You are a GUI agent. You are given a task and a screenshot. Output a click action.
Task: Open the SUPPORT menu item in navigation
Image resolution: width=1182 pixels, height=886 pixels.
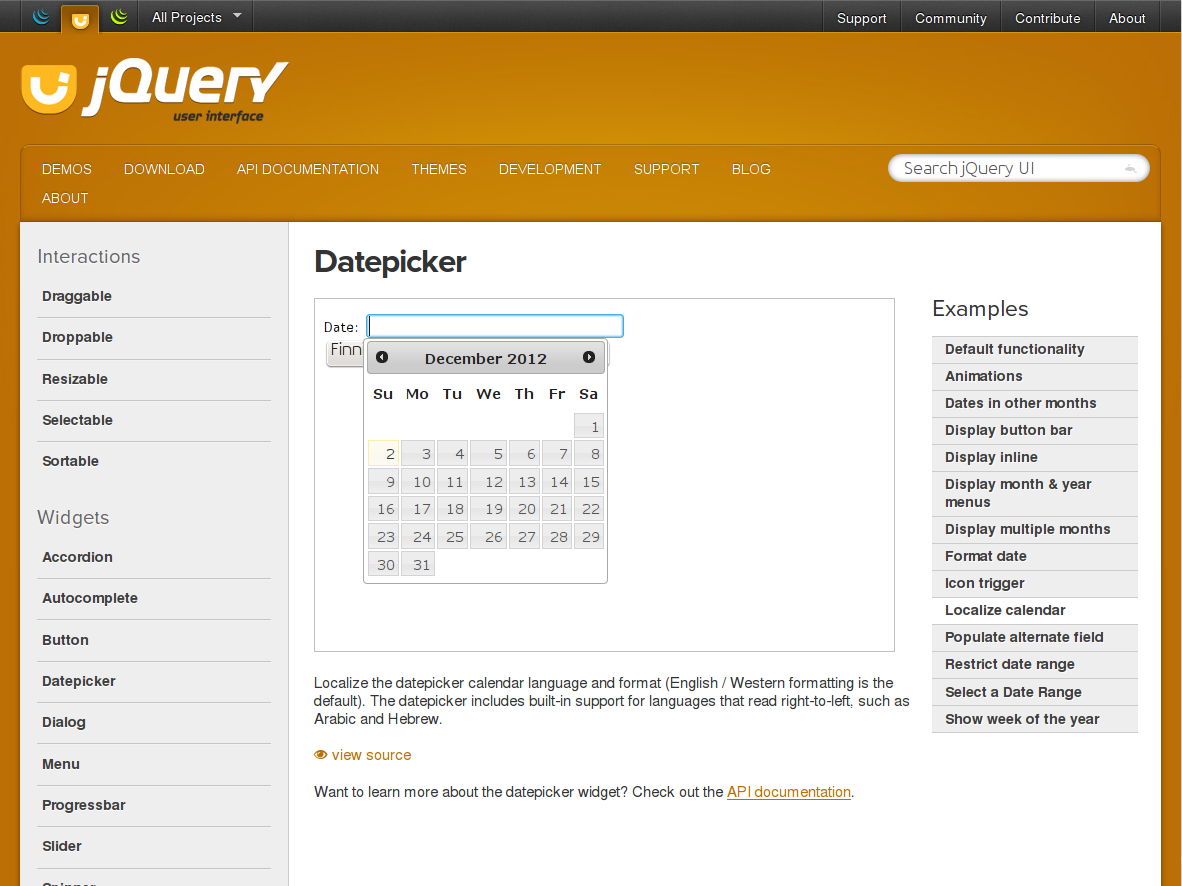click(666, 170)
